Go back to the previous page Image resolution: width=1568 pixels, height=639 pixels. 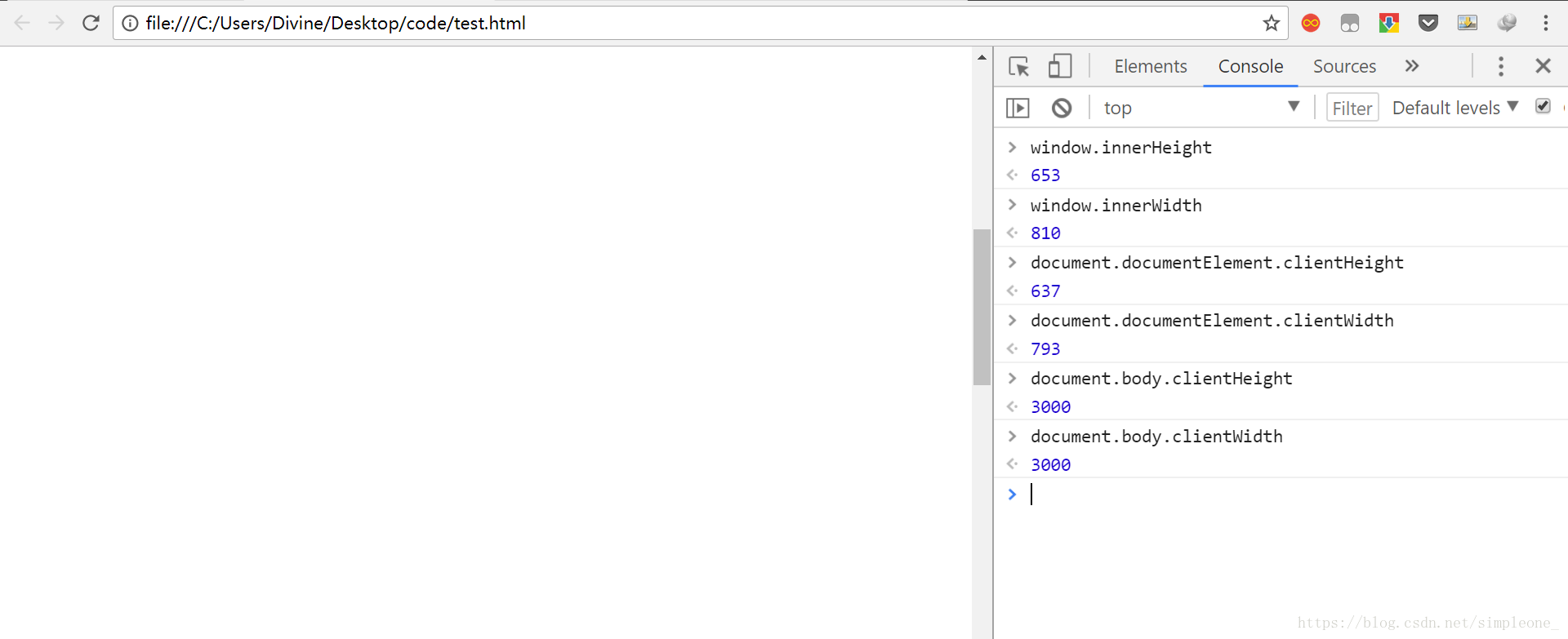tap(22, 23)
